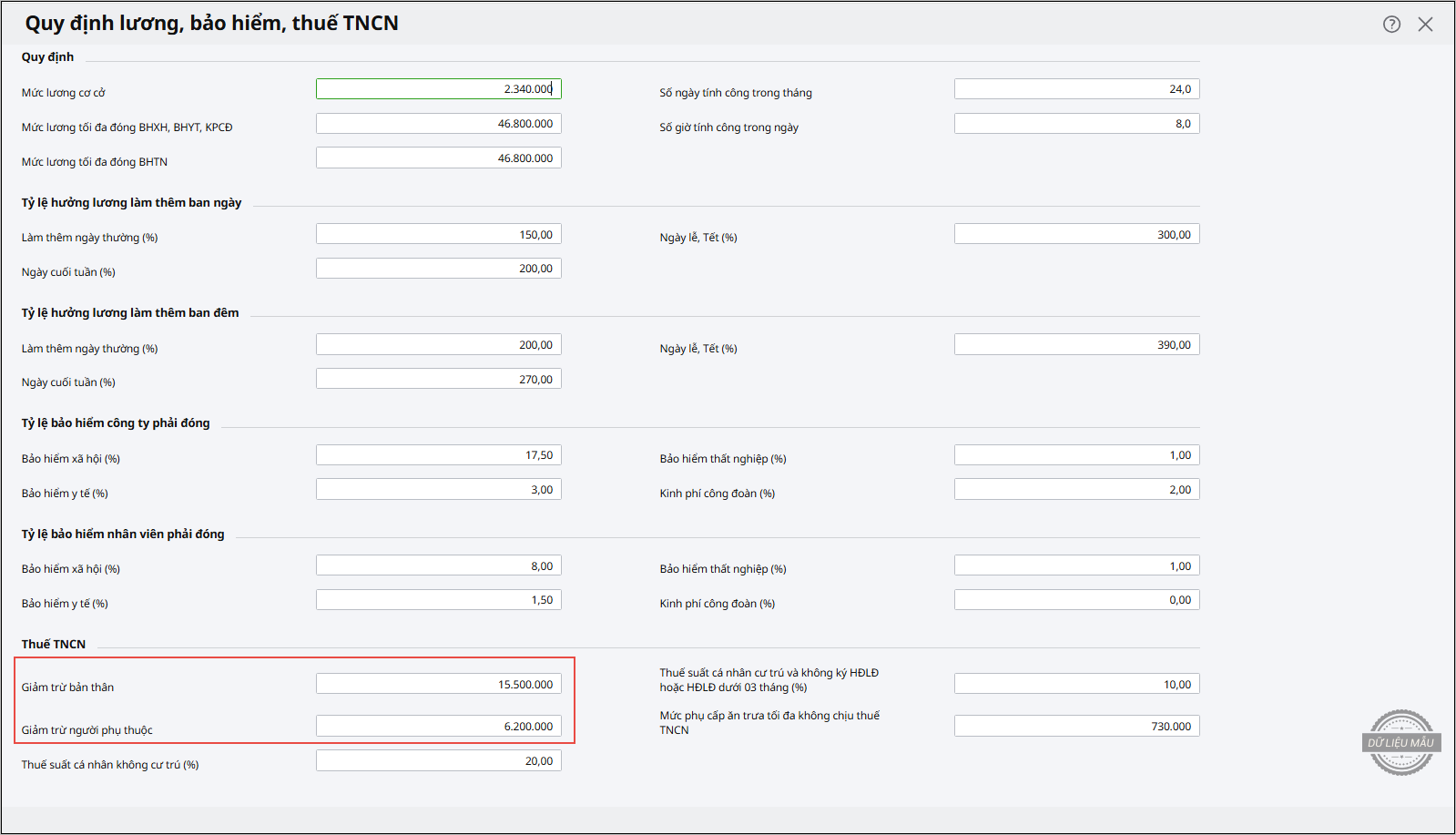Screen dimensions: 1456x835
Task: Edit Thuế suất cá nhân không cư trú
Action: point(438,761)
